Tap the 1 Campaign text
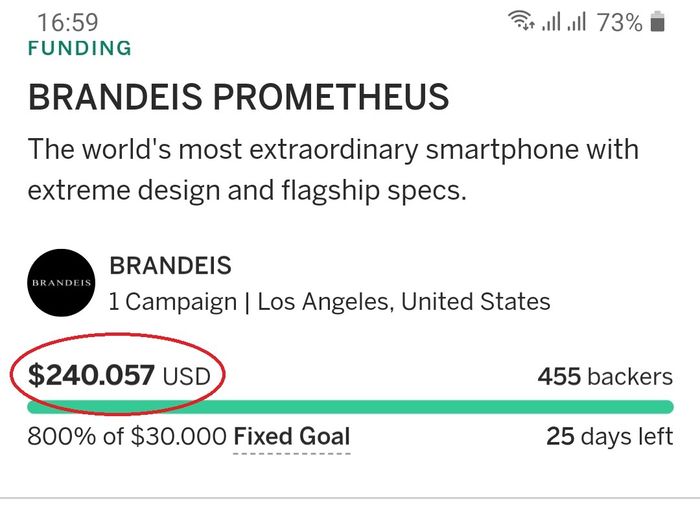This screenshot has height=516, width=700. click(172, 301)
